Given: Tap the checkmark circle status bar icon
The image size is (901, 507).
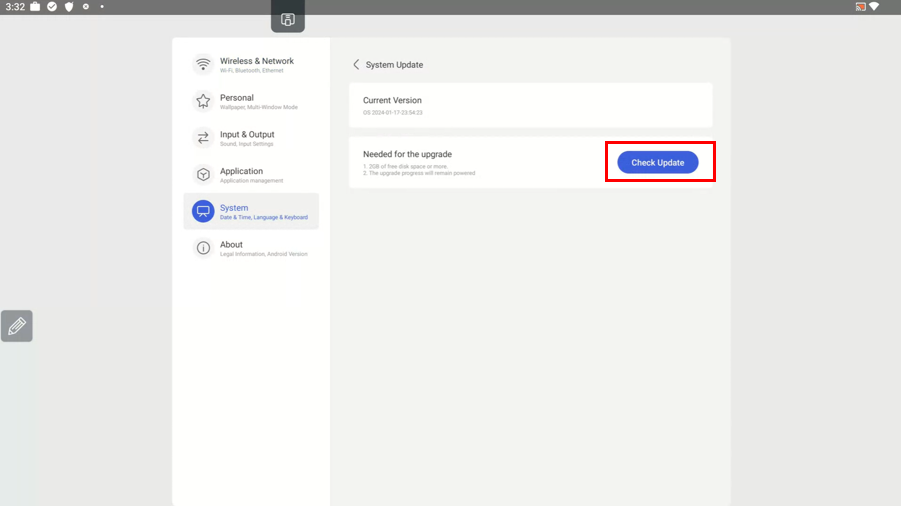Looking at the screenshot, I should coord(52,7).
